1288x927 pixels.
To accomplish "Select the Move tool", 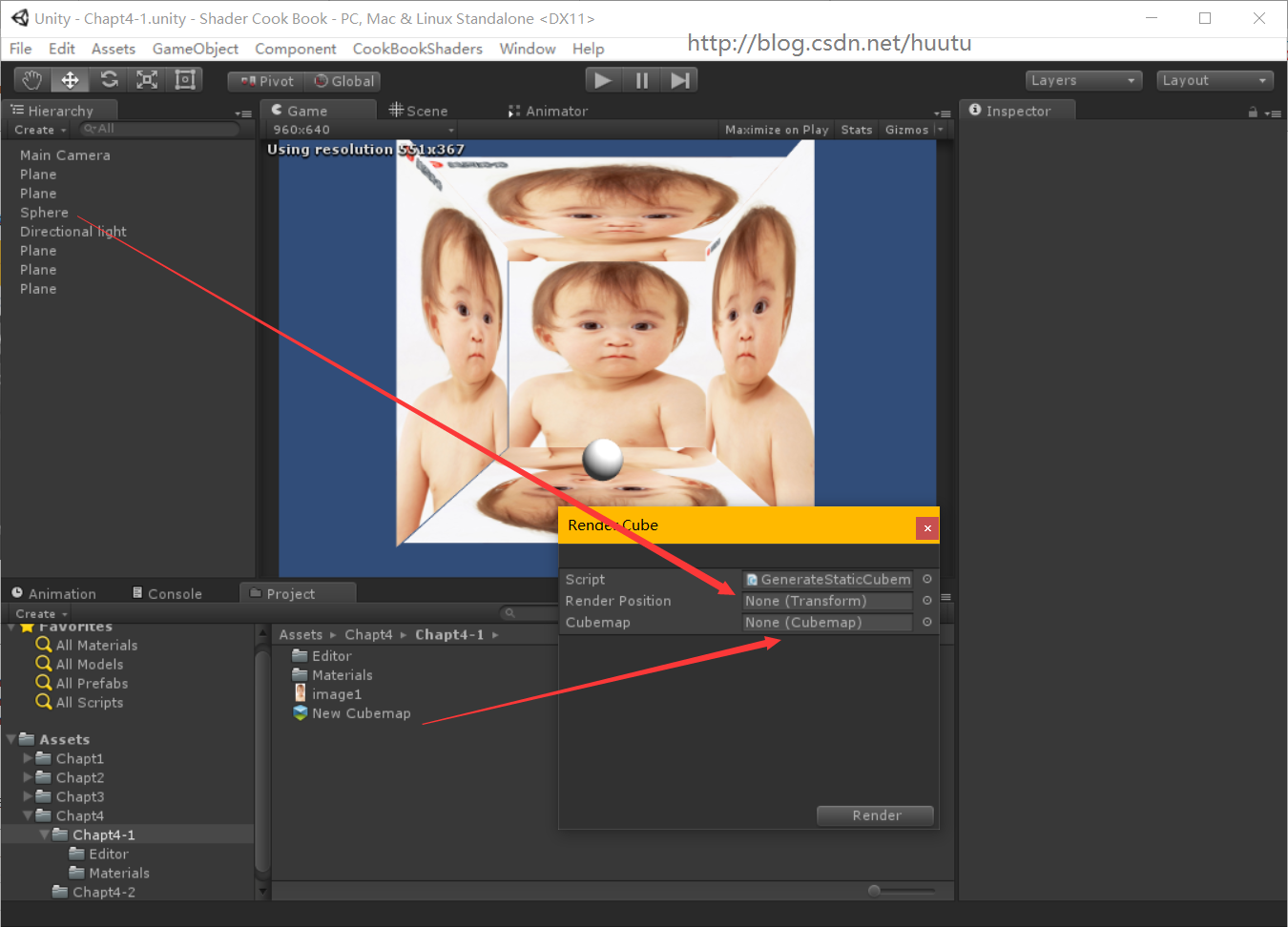I will (70, 80).
